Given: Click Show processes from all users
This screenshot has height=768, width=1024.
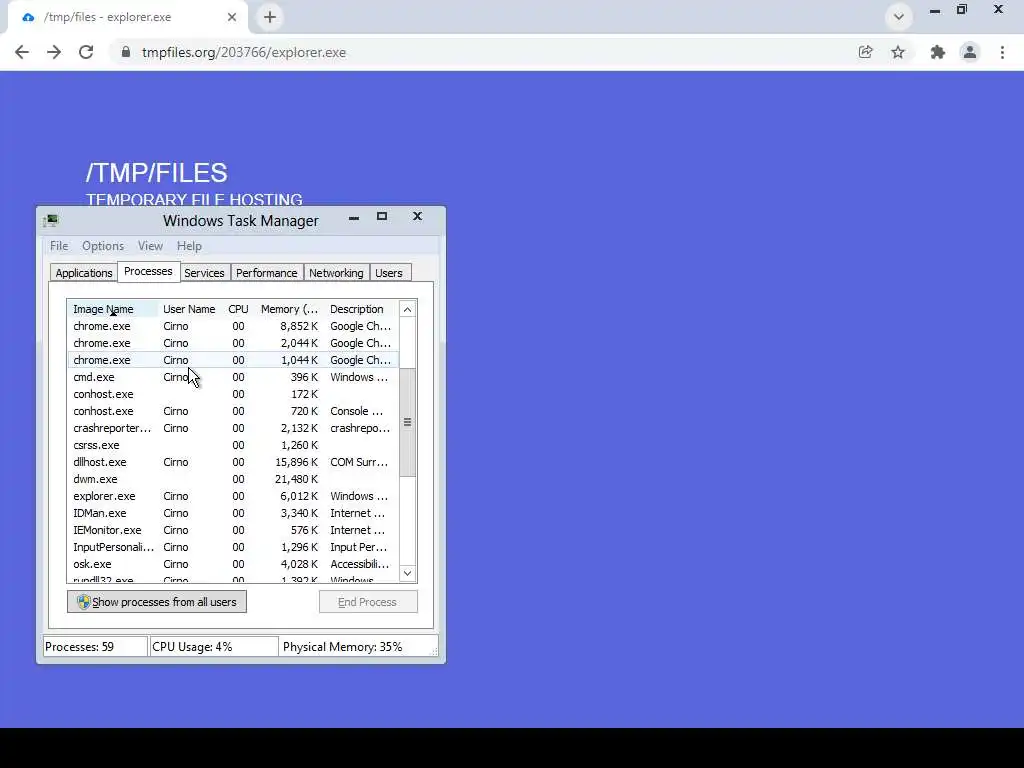Looking at the screenshot, I should pyautogui.click(x=157, y=602).
